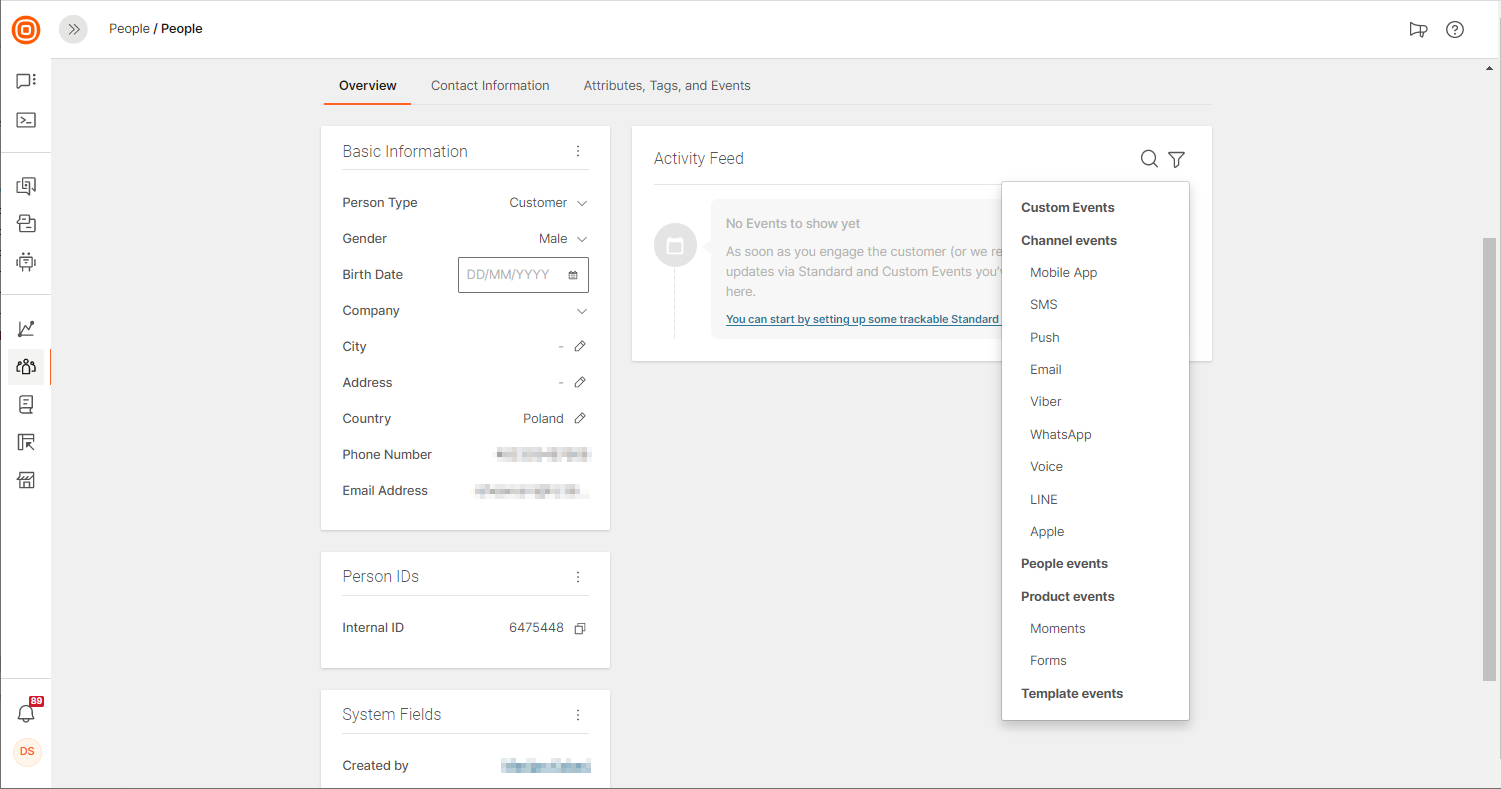The image size is (1501, 789).
Task: Open the Analyze chart icon in sidebar
Action: pyautogui.click(x=26, y=328)
